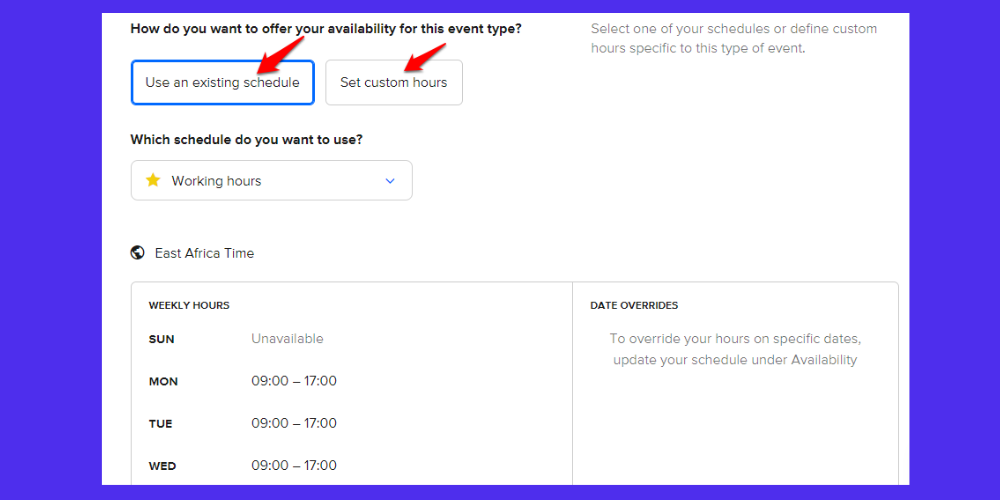This screenshot has width=1000, height=500.
Task: Click the red arrow pointing to custom hours
Action: [x=425, y=56]
